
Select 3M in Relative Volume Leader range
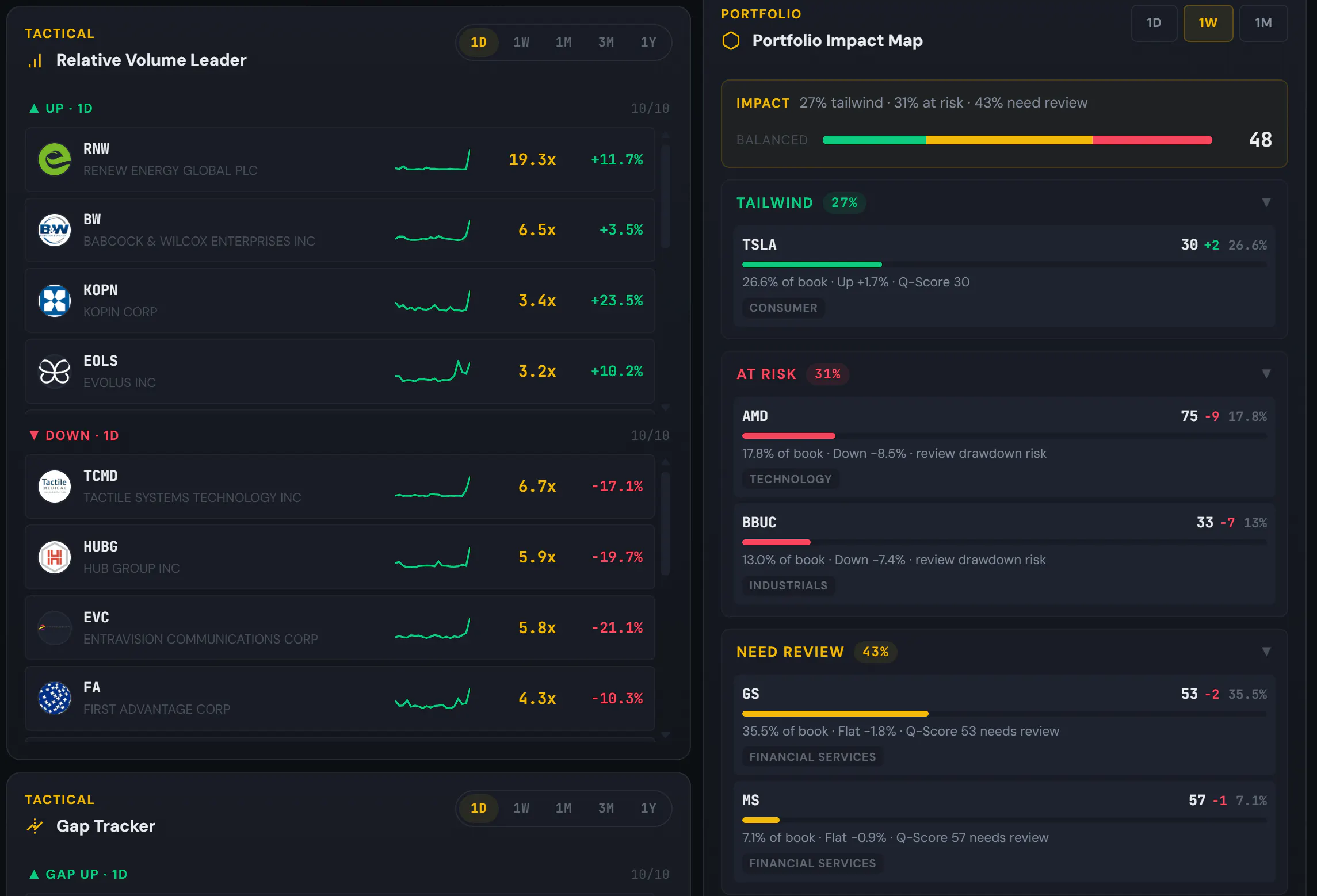coord(606,42)
